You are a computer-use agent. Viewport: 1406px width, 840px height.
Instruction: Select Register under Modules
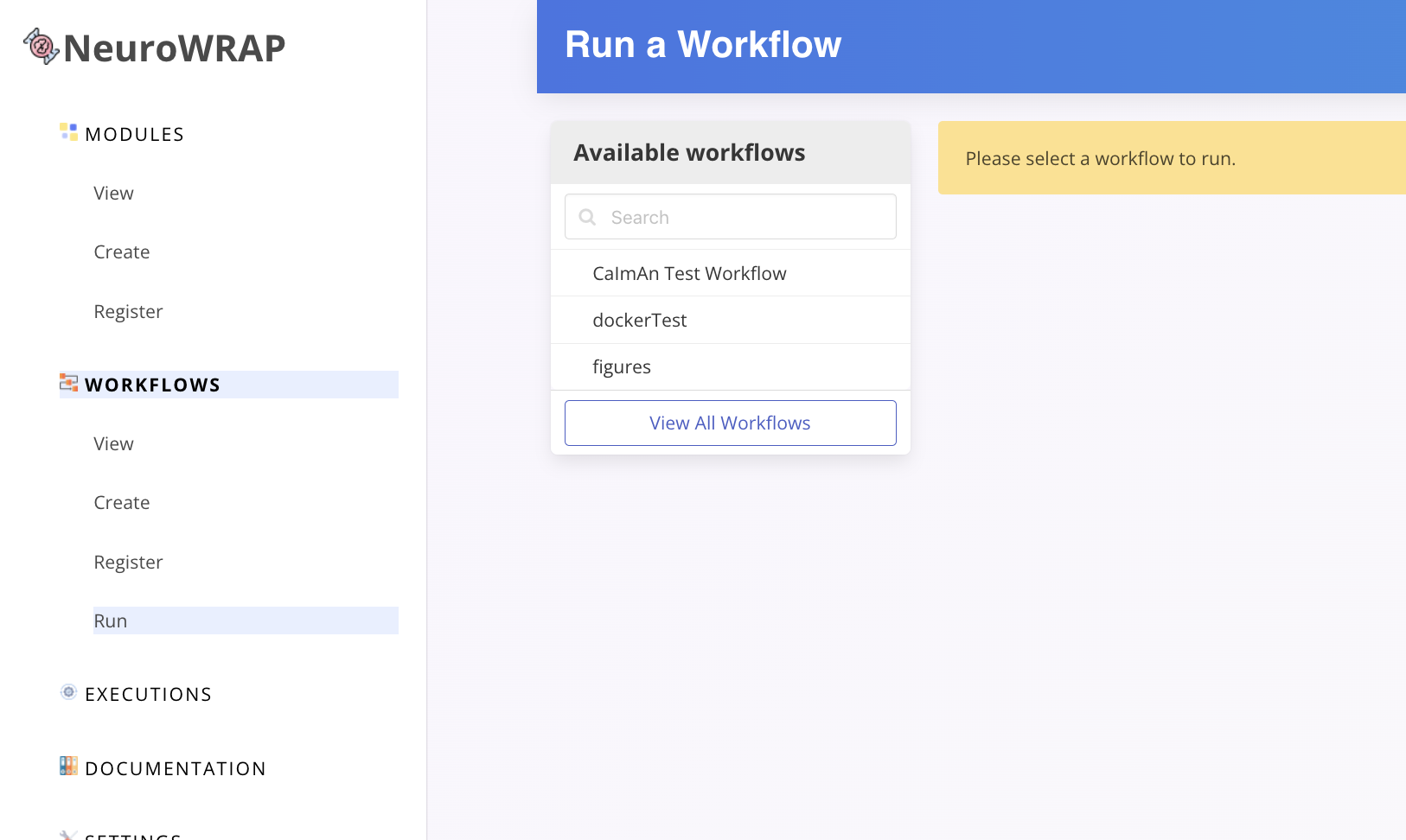tap(128, 312)
